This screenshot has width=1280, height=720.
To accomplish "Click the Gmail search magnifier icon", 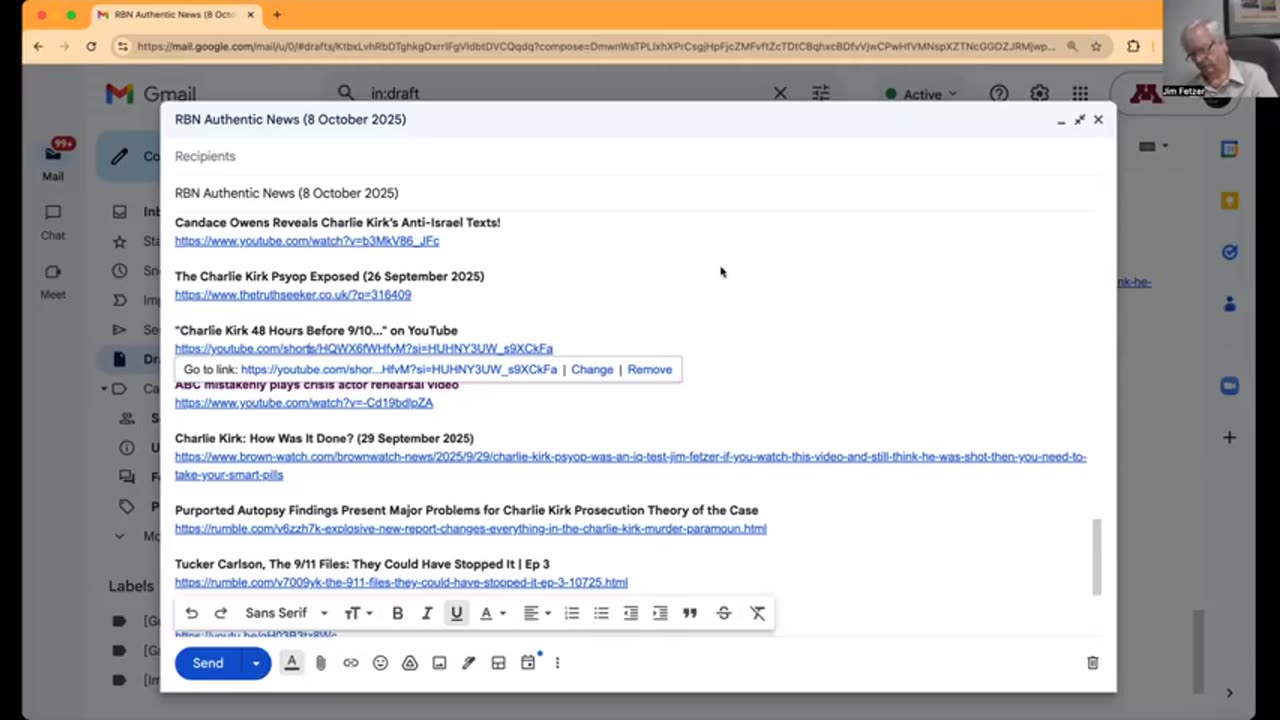I will click(345, 93).
